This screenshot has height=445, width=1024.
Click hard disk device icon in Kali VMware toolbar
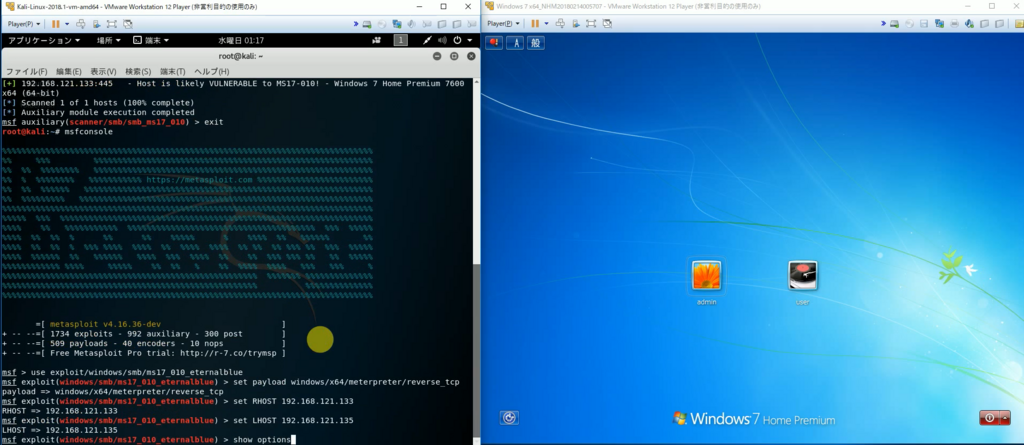(x=367, y=24)
